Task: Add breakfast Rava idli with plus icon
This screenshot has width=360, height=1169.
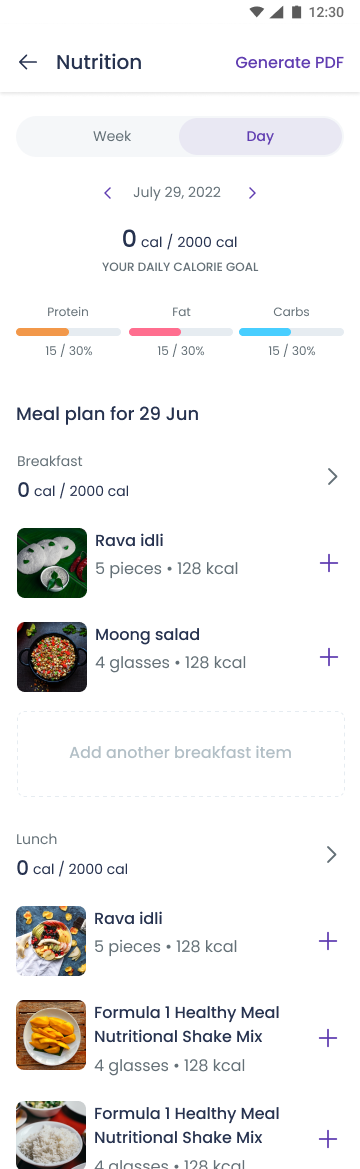Action: (x=329, y=563)
